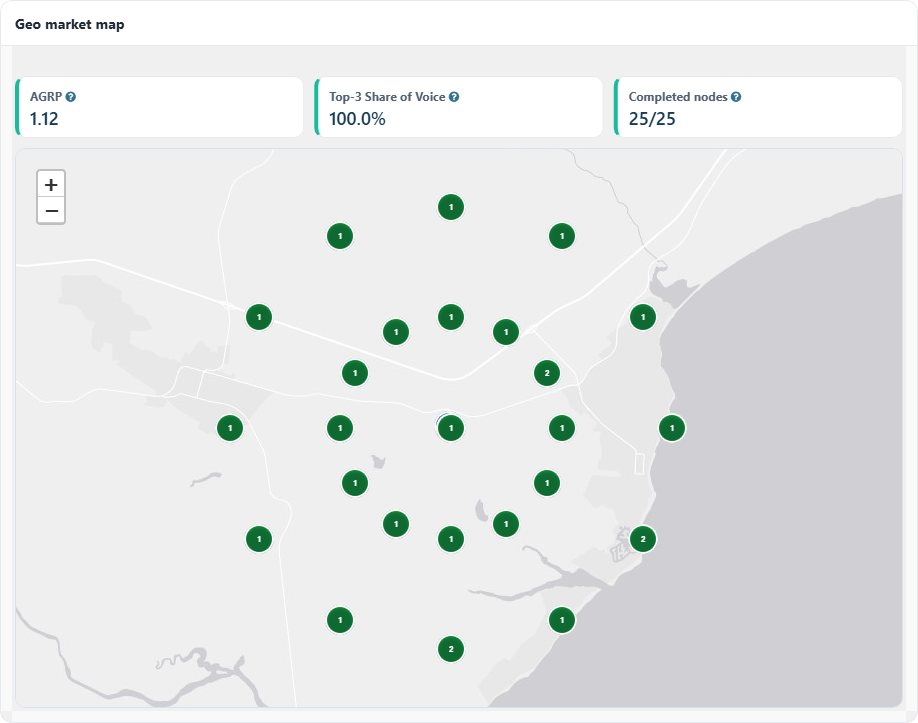Open the rank 2 marker on the coastline
Image resolution: width=918 pixels, height=723 pixels.
click(x=643, y=539)
